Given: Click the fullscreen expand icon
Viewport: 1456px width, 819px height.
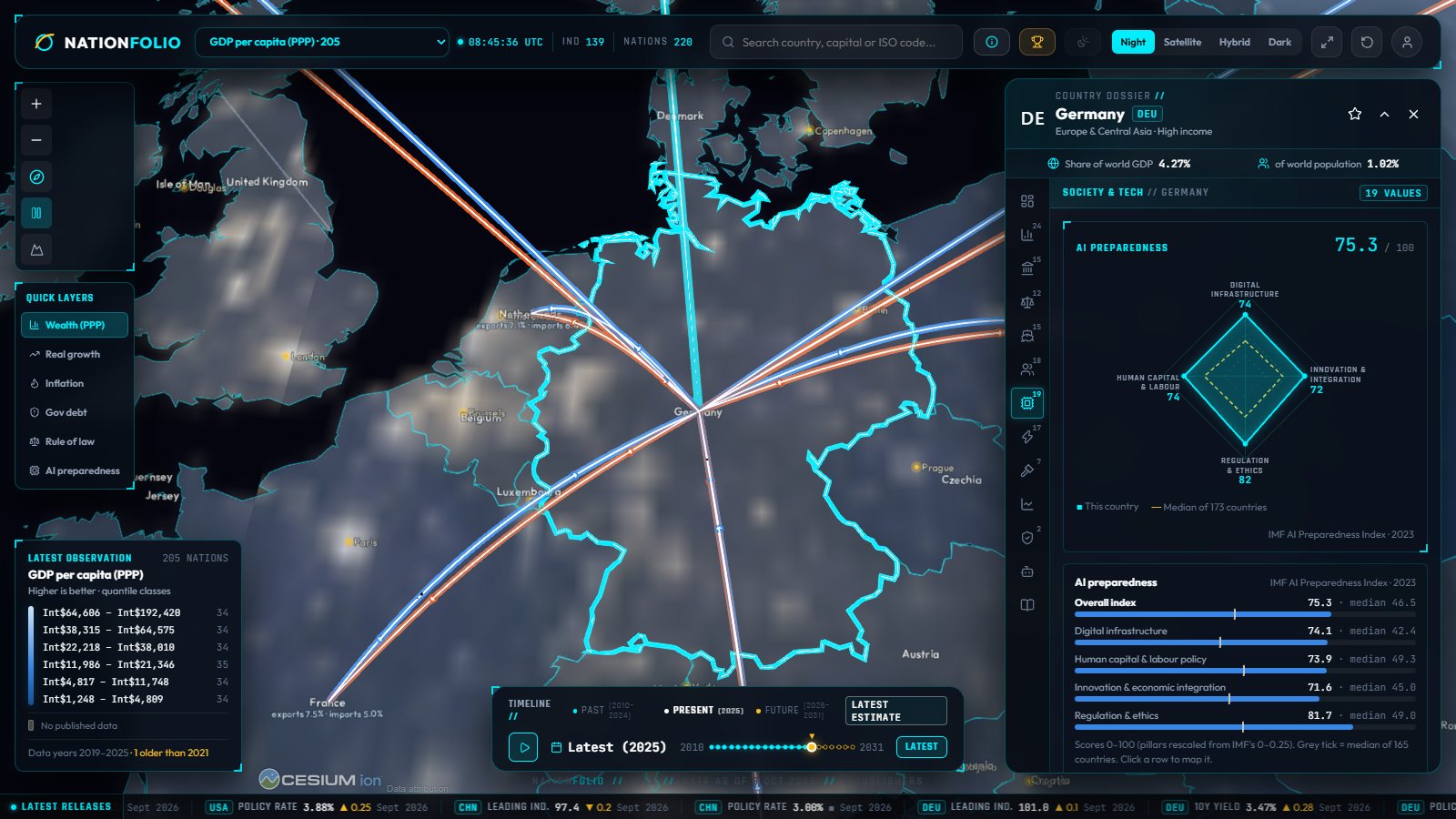Looking at the screenshot, I should click(x=1327, y=42).
